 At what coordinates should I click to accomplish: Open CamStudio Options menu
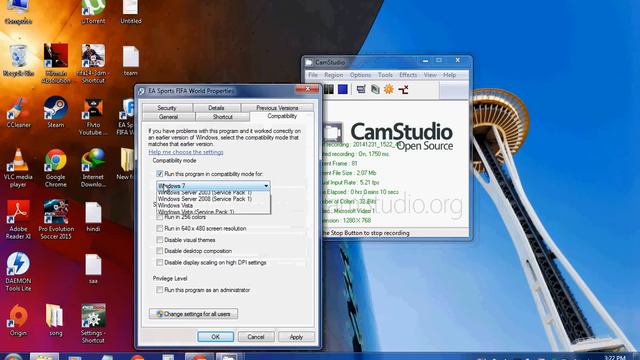[360, 75]
